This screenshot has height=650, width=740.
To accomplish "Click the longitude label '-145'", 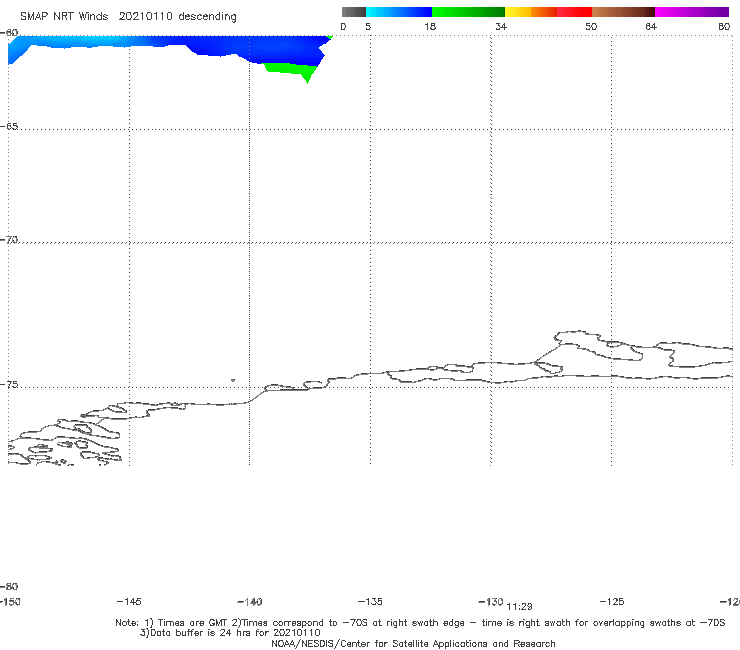I will (x=129, y=602).
